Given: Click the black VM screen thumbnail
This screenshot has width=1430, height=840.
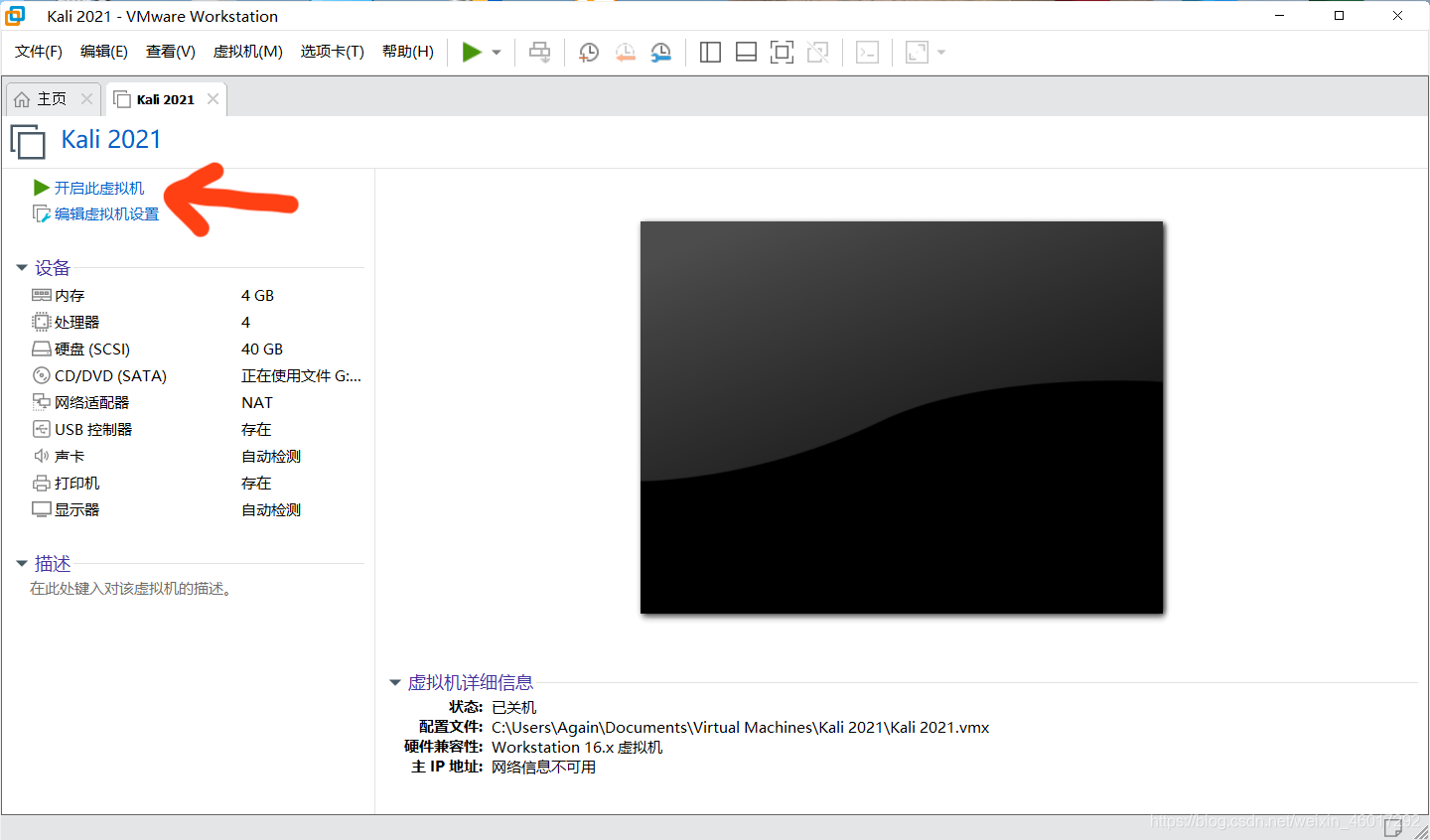Looking at the screenshot, I should [x=902, y=417].
